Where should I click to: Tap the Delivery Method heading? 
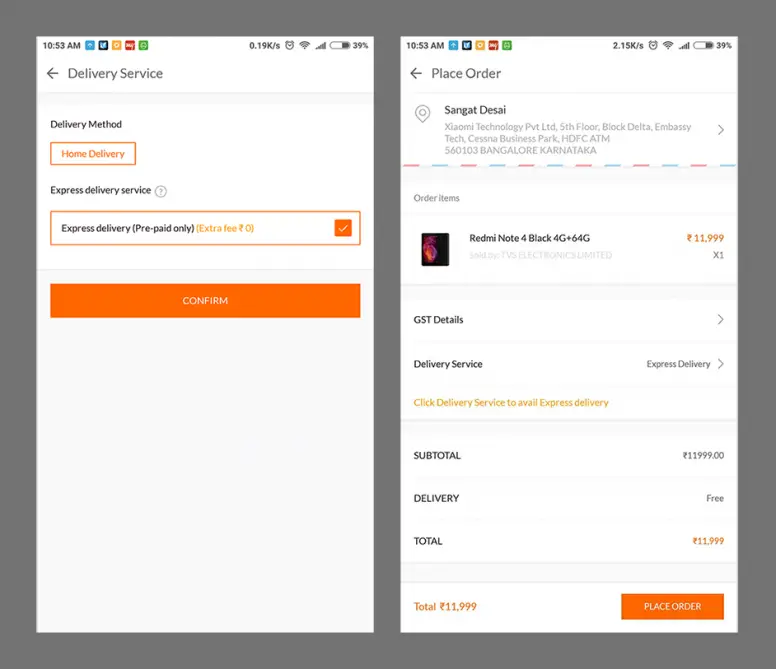pyautogui.click(x=86, y=125)
